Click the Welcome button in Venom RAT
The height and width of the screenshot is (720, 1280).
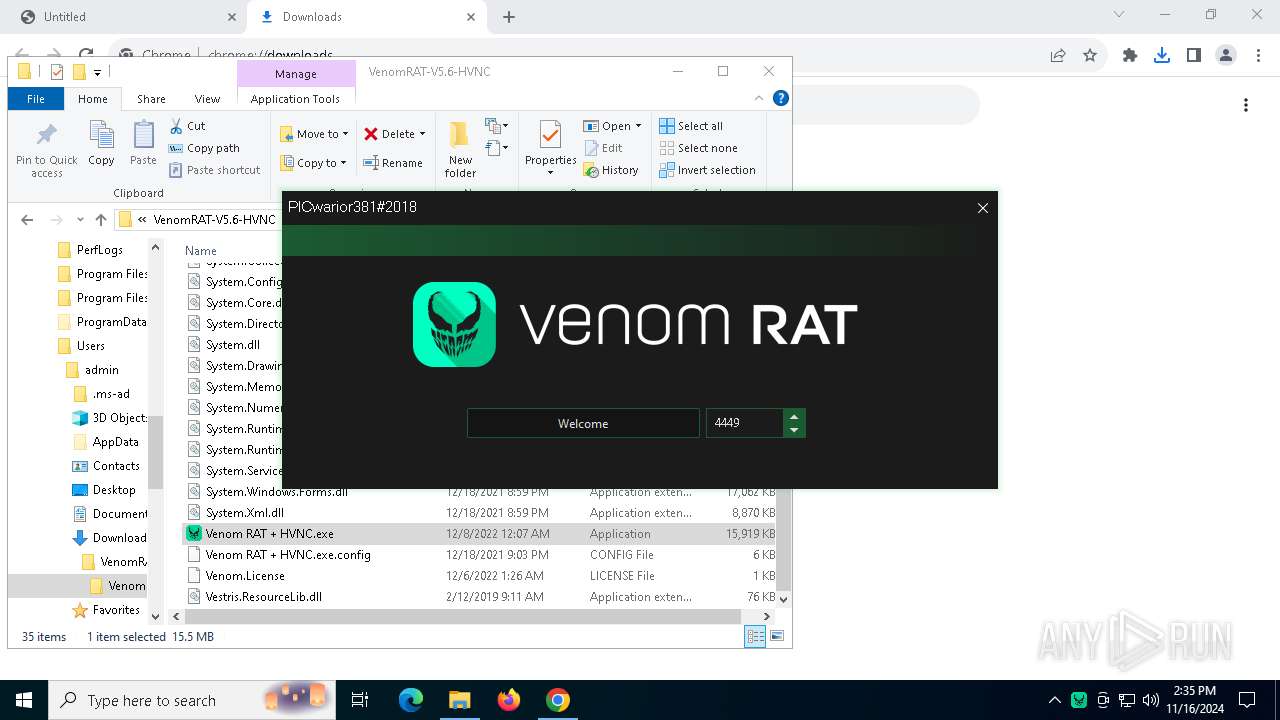[583, 423]
